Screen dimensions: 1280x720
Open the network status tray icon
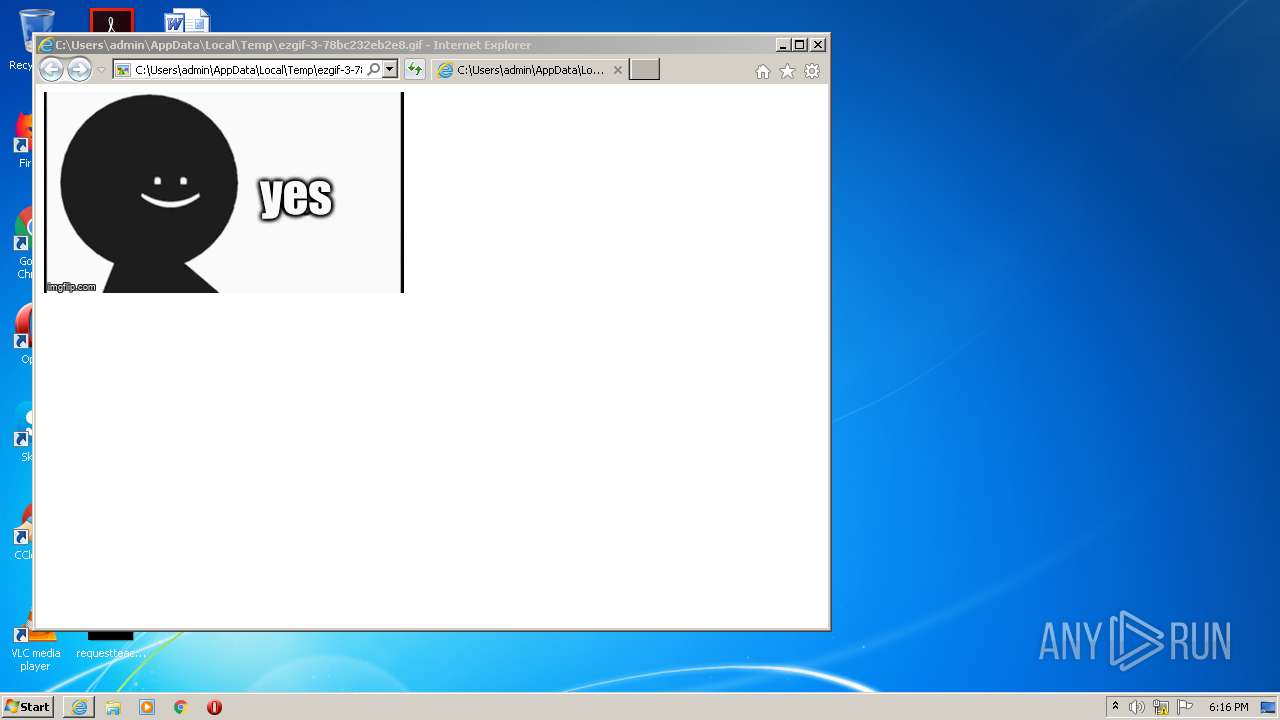pyautogui.click(x=1161, y=707)
